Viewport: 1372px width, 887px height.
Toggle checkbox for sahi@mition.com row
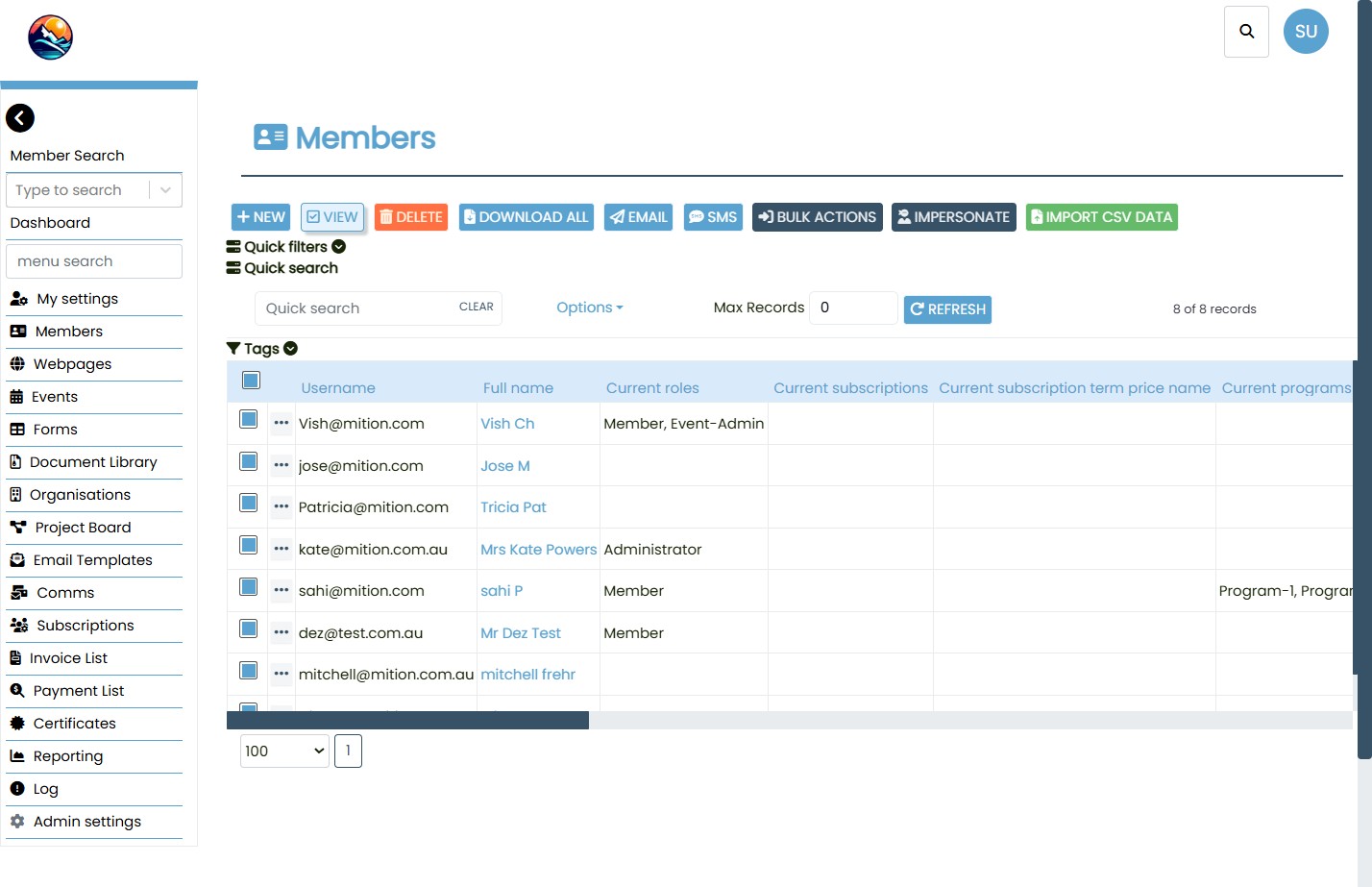(x=249, y=587)
